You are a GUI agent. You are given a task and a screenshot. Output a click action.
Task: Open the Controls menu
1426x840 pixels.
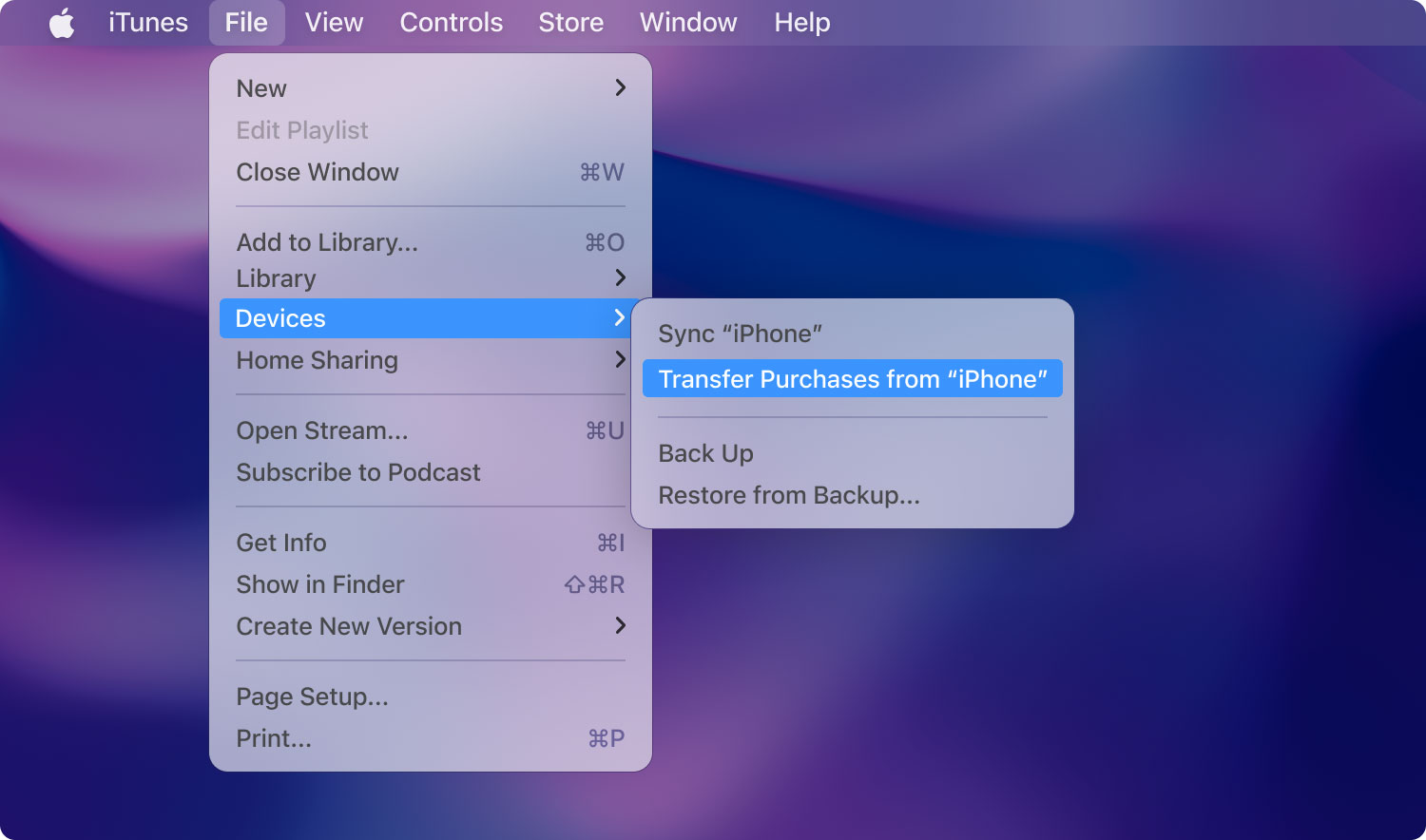[451, 23]
